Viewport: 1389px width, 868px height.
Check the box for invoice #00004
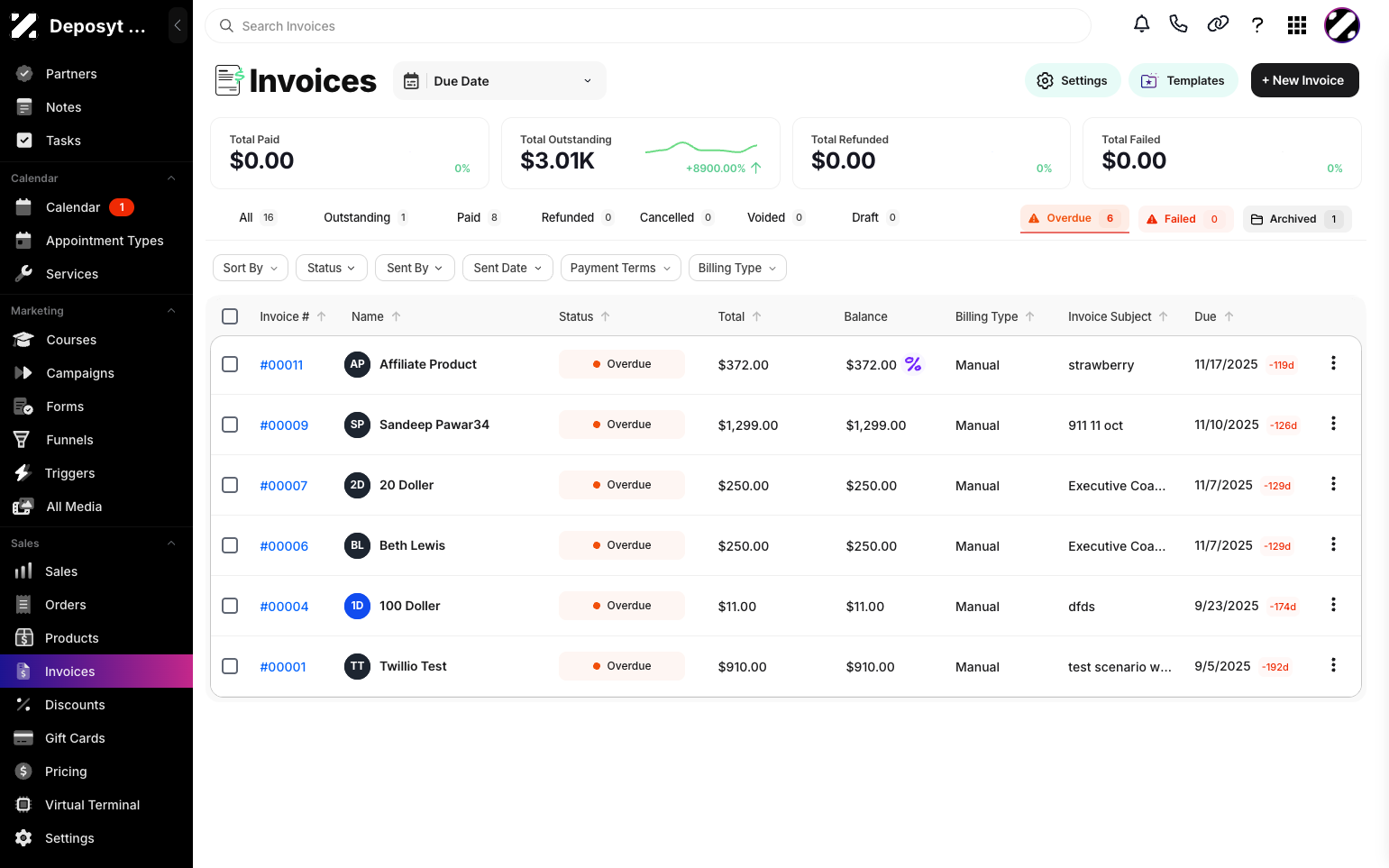(x=230, y=606)
